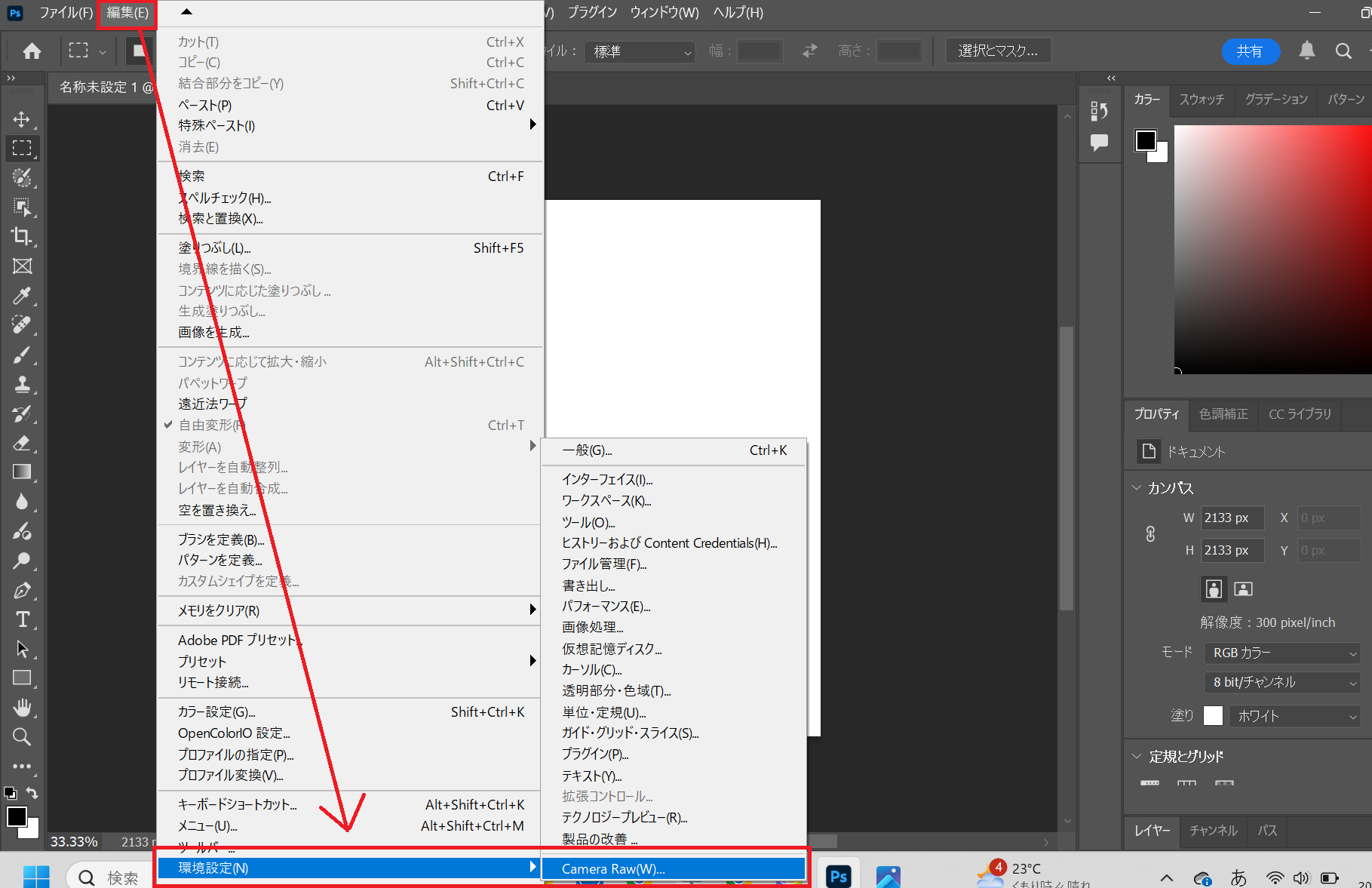Select the Eyedropper tool

(22, 295)
